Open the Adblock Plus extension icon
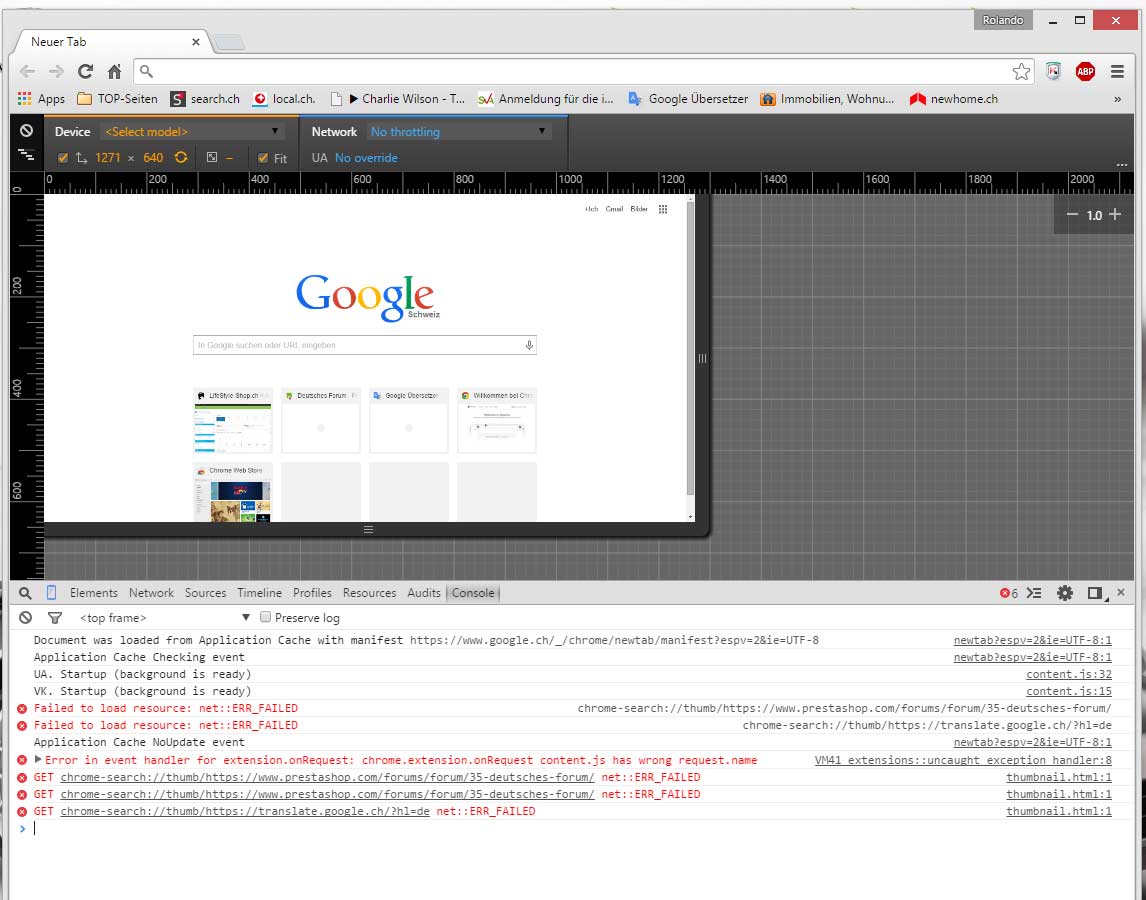The height and width of the screenshot is (900, 1146). pos(1085,71)
